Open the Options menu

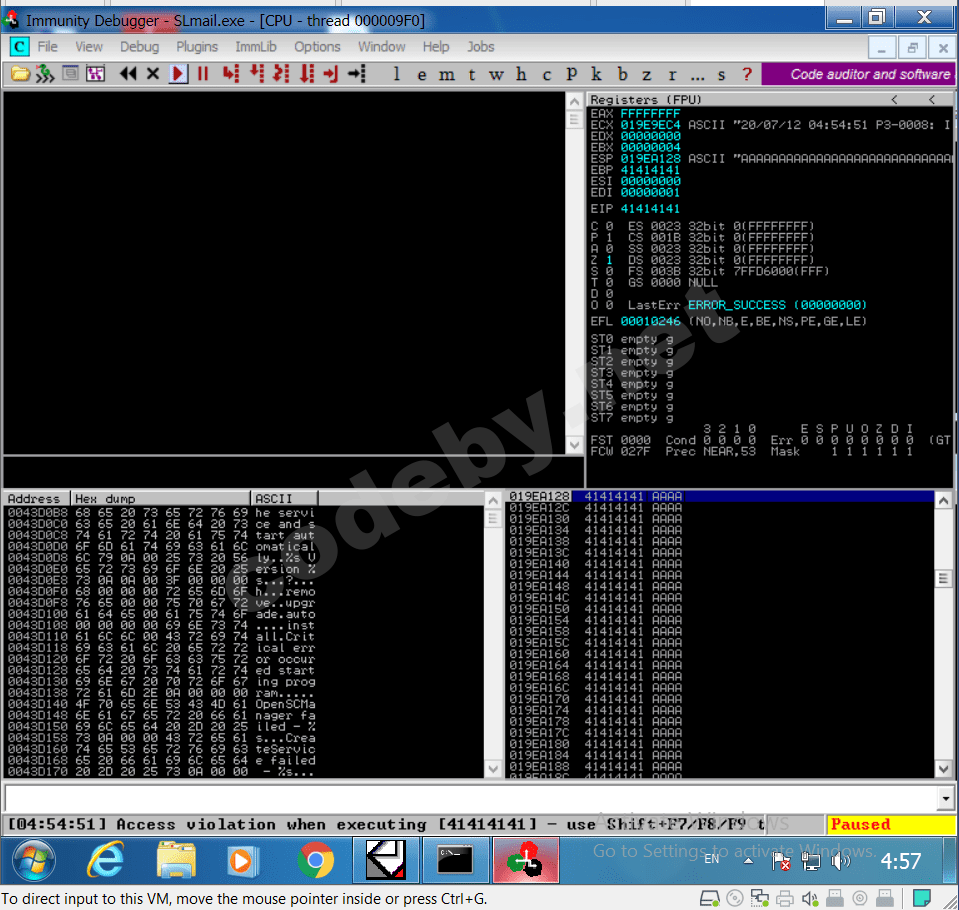click(x=317, y=46)
